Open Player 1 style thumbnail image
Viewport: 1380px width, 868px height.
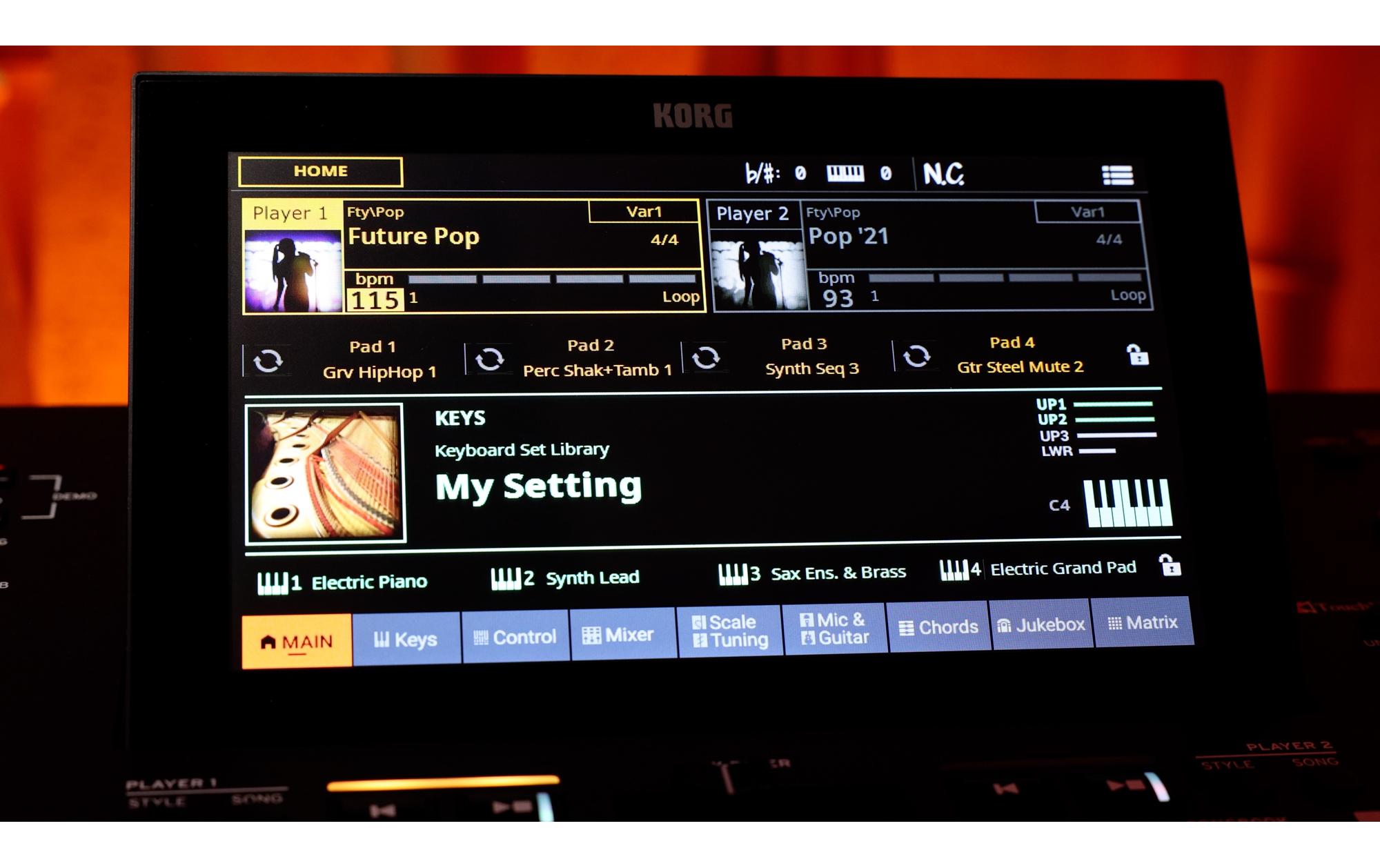pos(293,271)
